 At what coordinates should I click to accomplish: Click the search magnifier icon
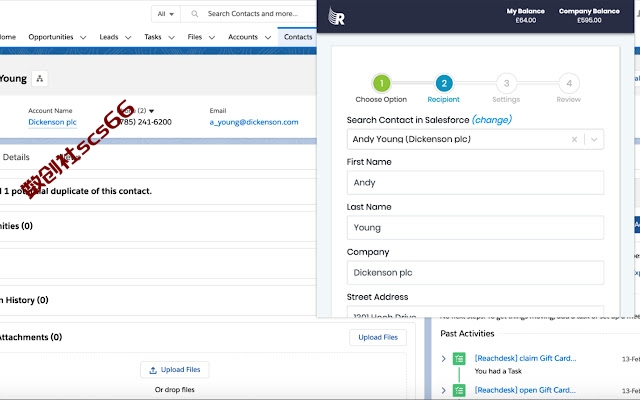195,14
